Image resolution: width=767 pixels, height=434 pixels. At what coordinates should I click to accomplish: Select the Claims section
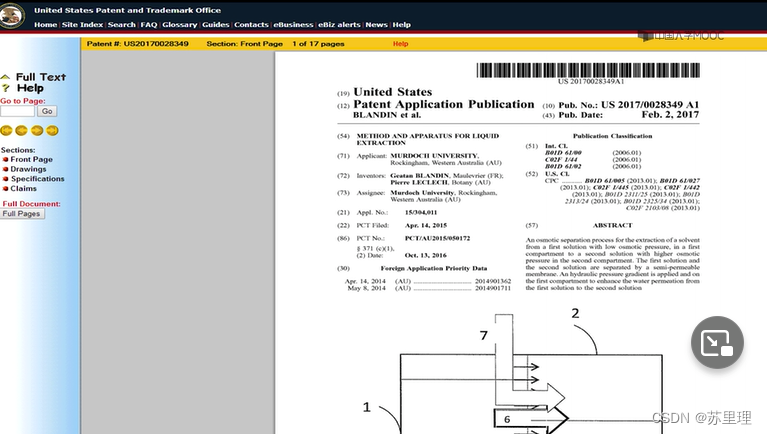pos(23,188)
